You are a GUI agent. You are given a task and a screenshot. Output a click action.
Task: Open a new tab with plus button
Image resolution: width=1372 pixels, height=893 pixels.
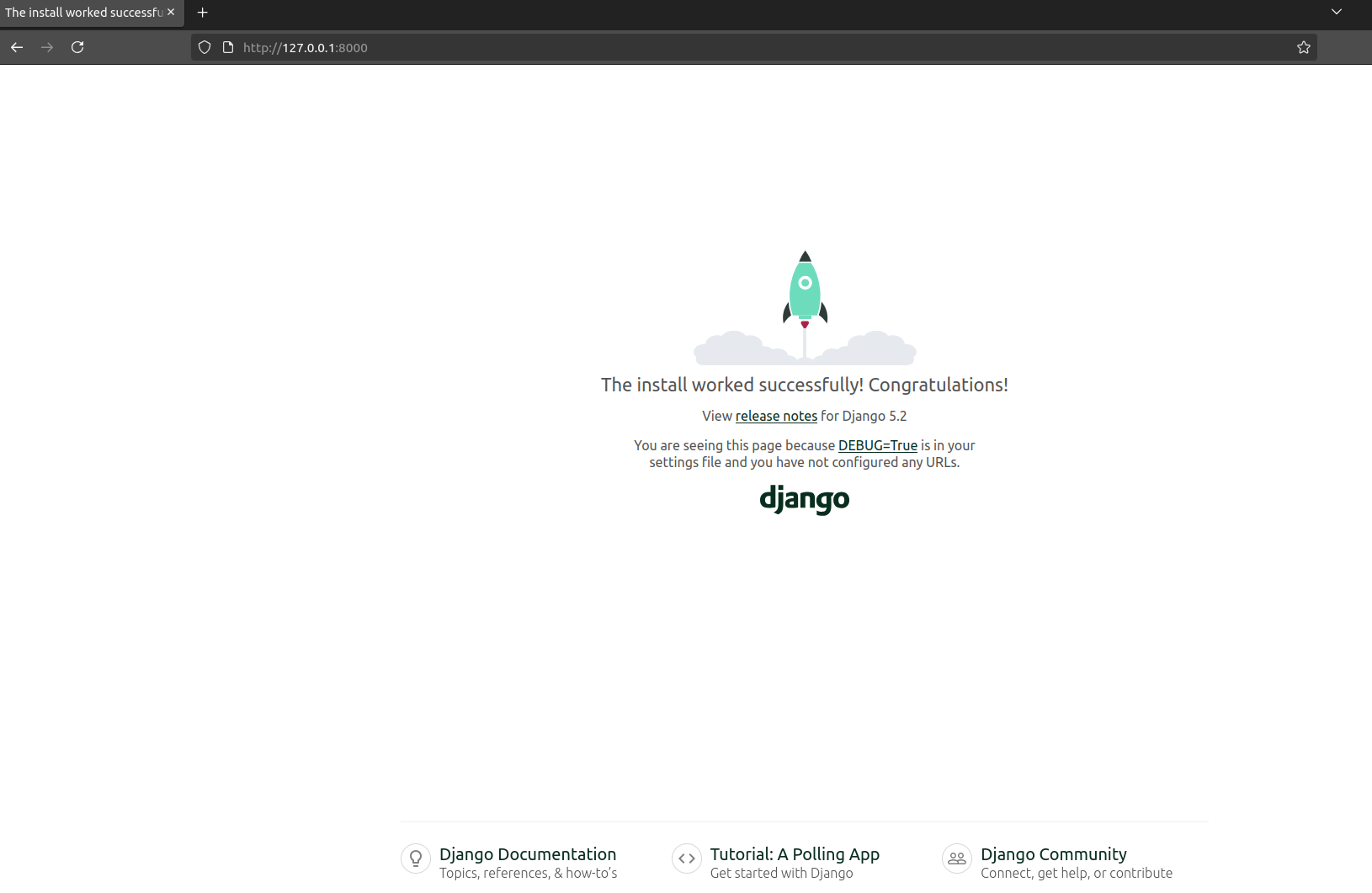click(x=202, y=13)
